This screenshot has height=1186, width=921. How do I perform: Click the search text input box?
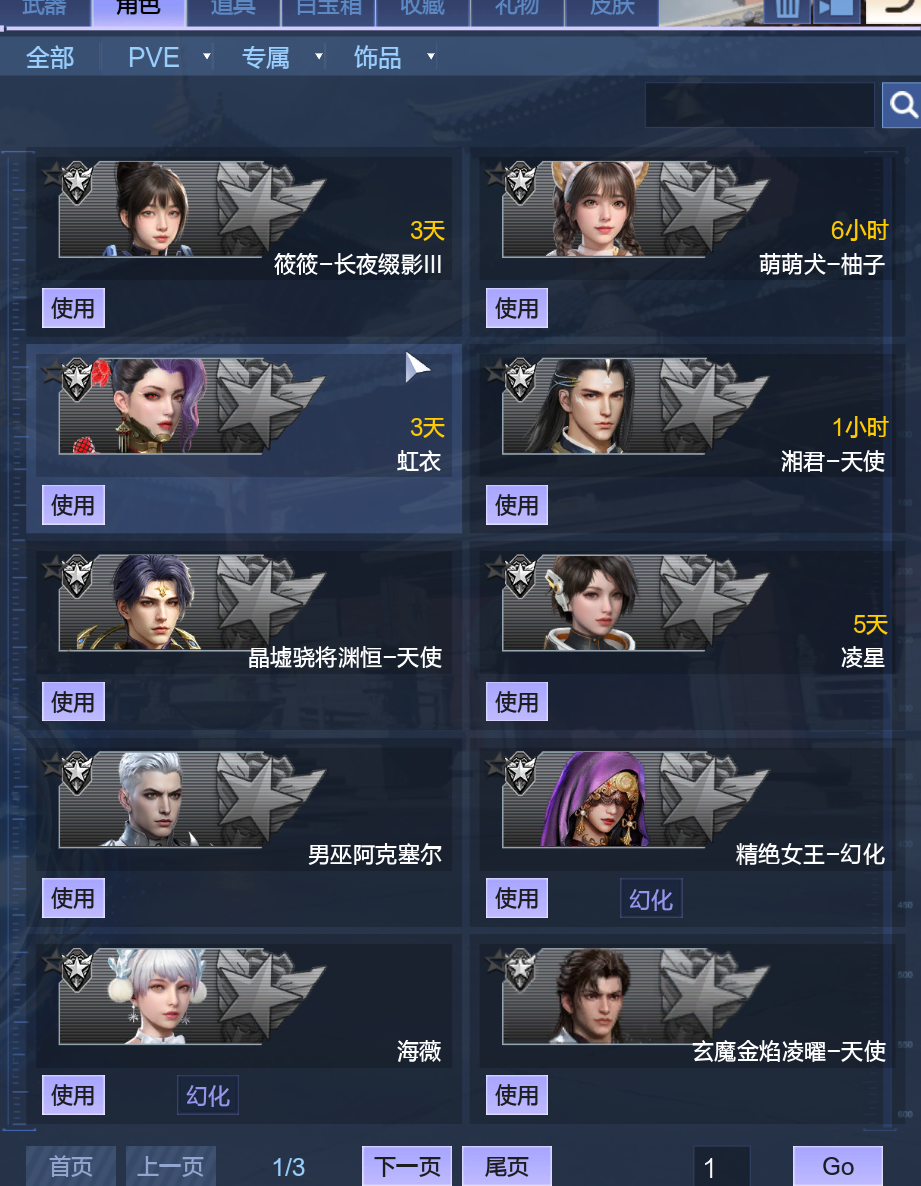click(759, 105)
